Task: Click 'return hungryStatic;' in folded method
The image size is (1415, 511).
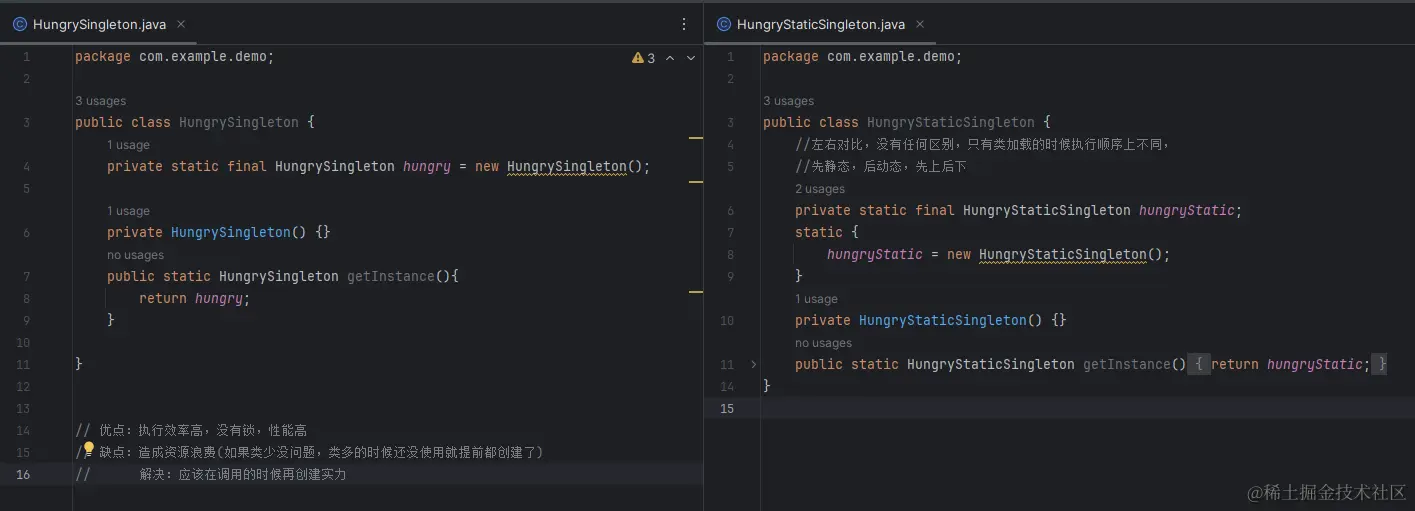Action: 1290,364
